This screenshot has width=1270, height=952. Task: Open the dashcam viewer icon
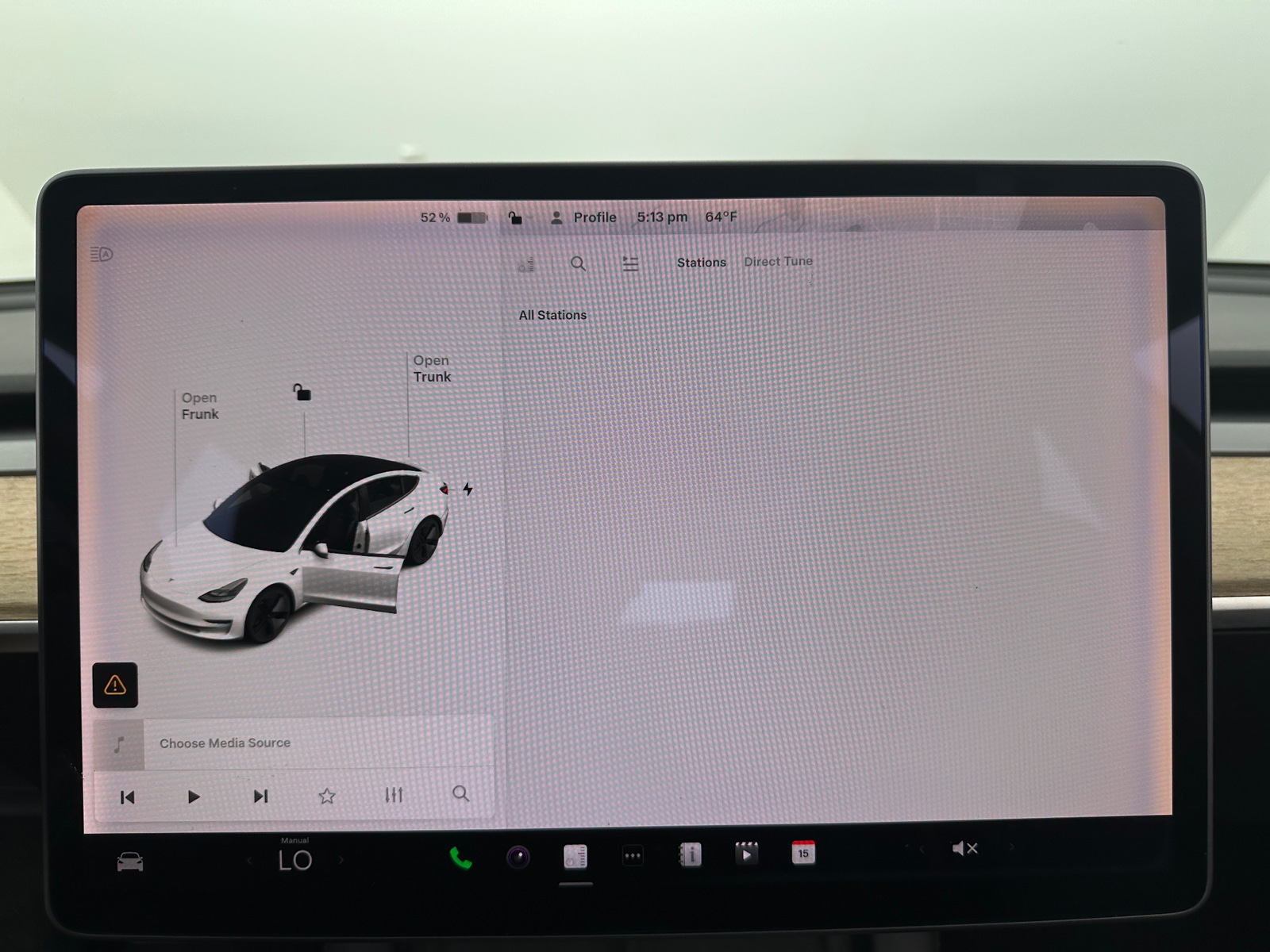[518, 858]
